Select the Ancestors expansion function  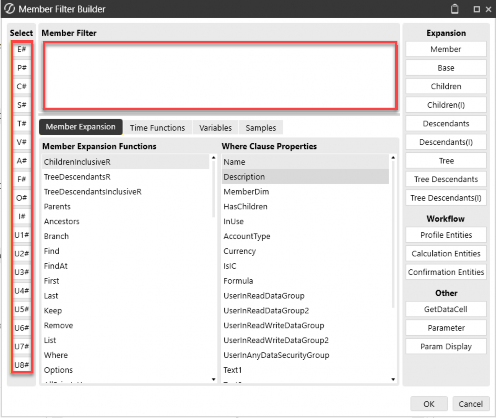125,221
